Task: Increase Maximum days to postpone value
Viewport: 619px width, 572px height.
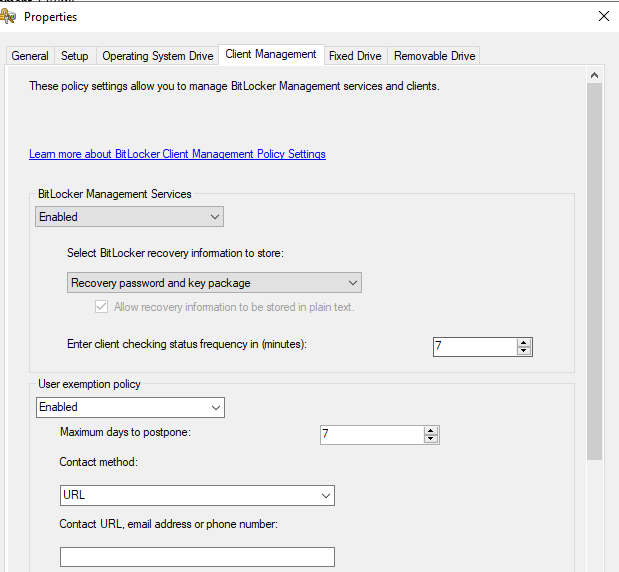Action: pos(431,430)
